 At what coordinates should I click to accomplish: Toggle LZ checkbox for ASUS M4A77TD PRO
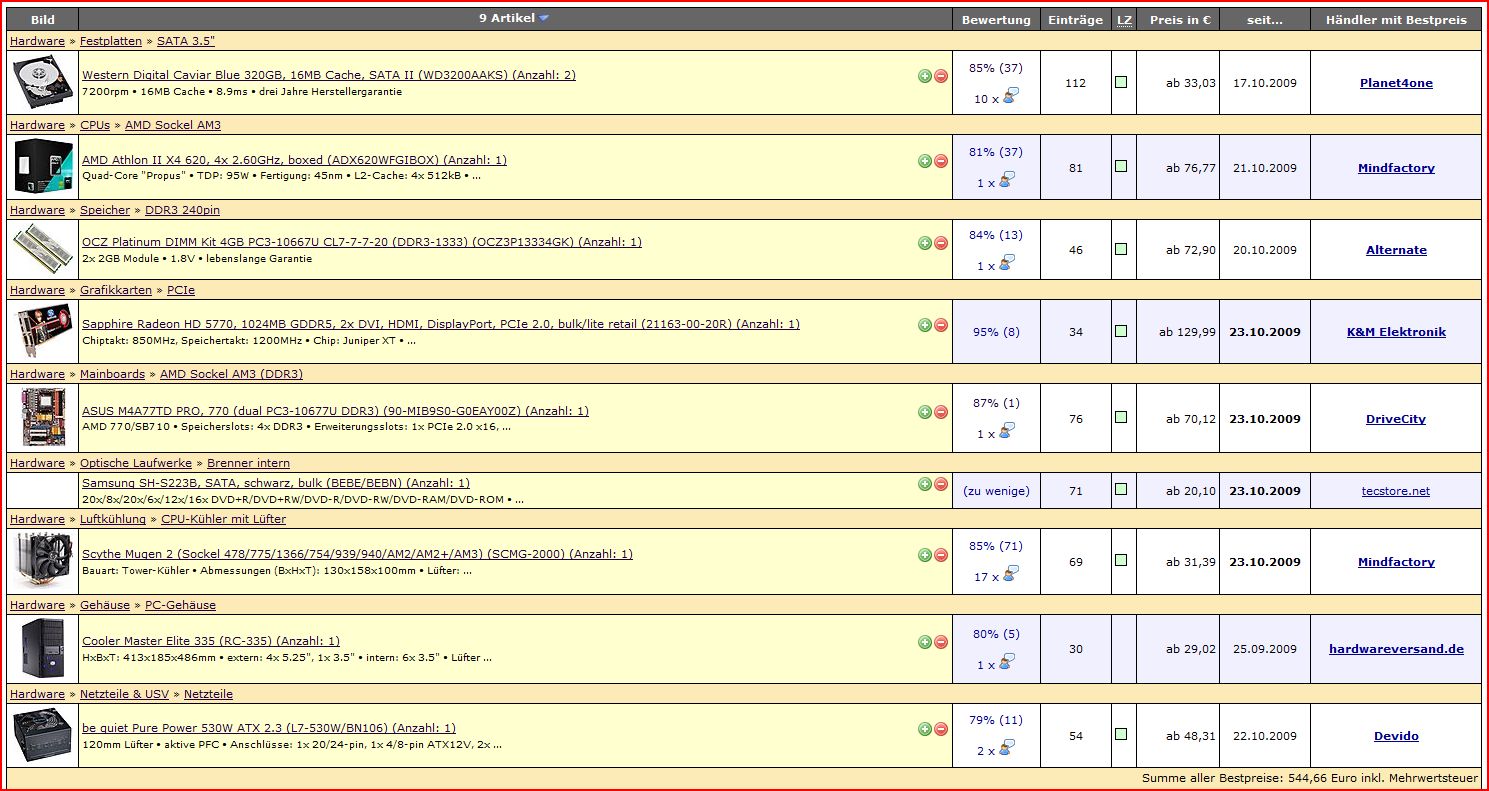click(x=1121, y=418)
